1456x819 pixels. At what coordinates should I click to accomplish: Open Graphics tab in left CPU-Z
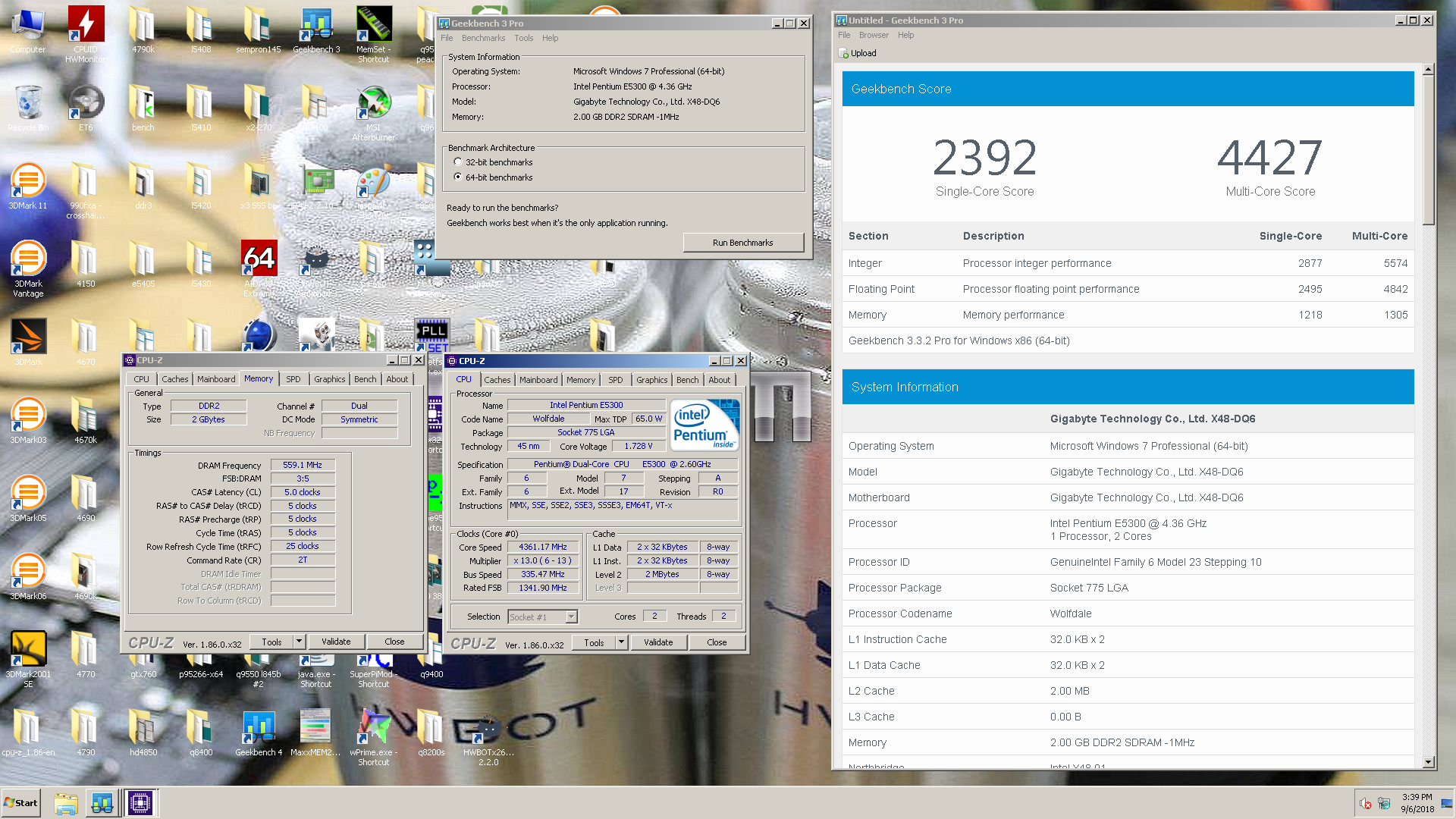coord(329,379)
